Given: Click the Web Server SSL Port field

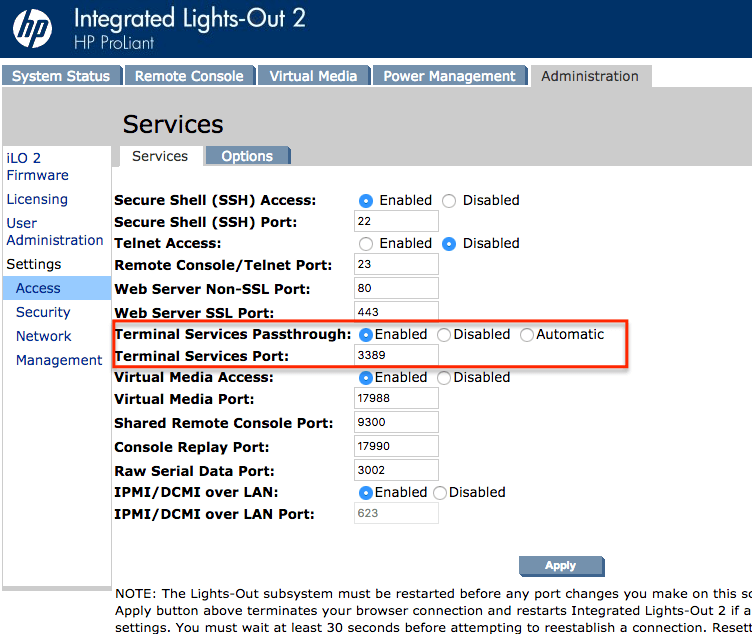Looking at the screenshot, I should [x=396, y=311].
